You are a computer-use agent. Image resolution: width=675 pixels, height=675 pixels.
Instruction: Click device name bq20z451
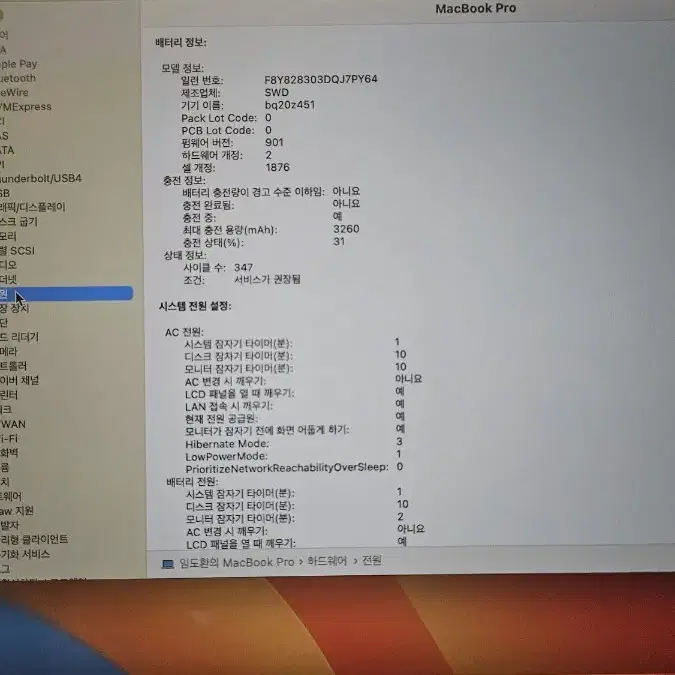pyautogui.click(x=290, y=105)
